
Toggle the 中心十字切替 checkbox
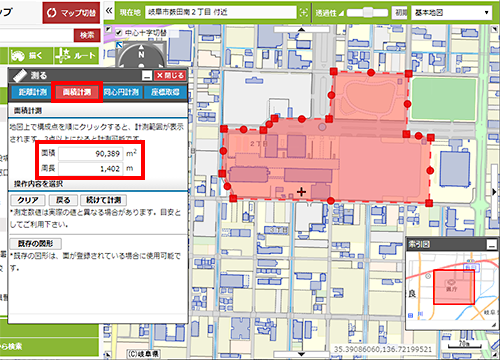(119, 33)
